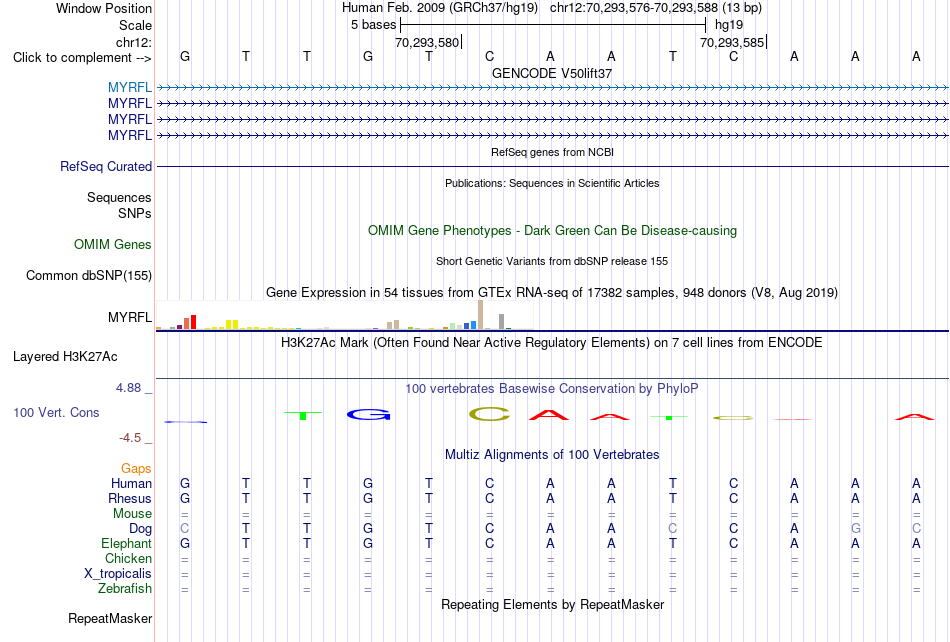Click the orange Gaps row label

click(136, 468)
